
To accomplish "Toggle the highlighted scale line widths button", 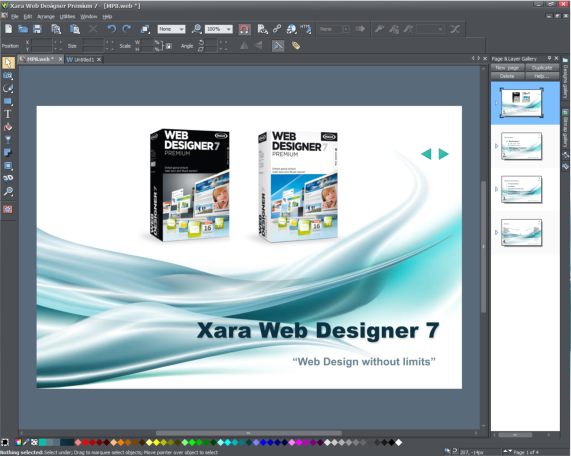I will click(x=278, y=46).
